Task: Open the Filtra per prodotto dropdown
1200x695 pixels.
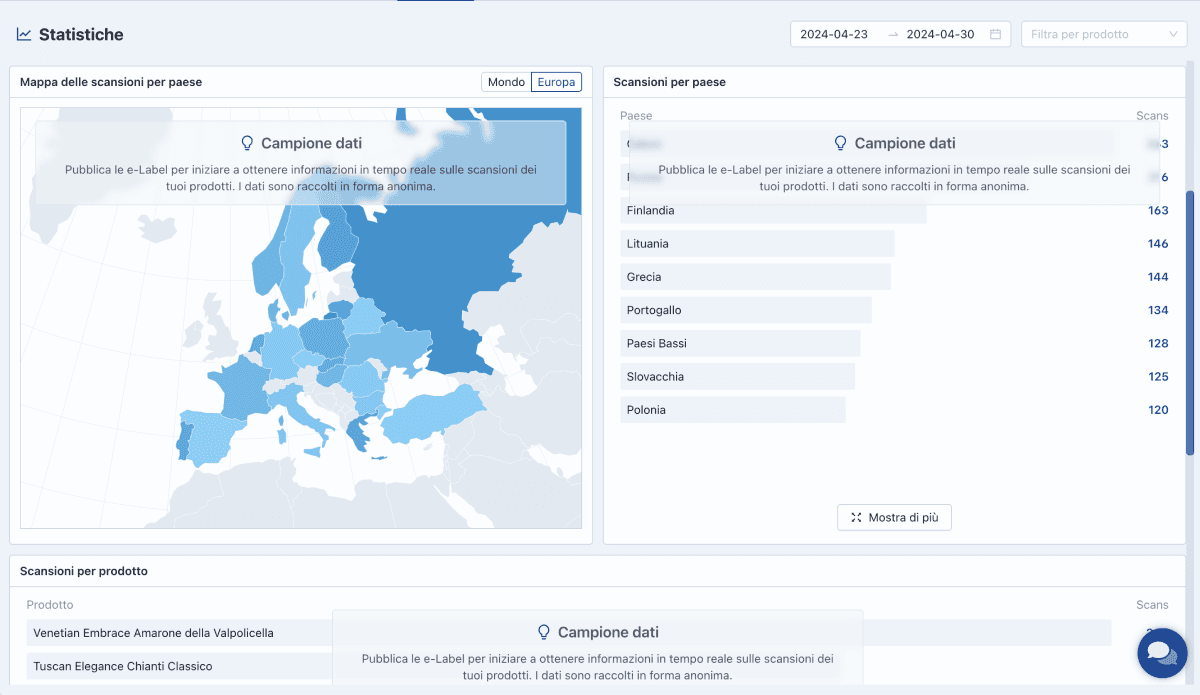Action: point(1100,33)
